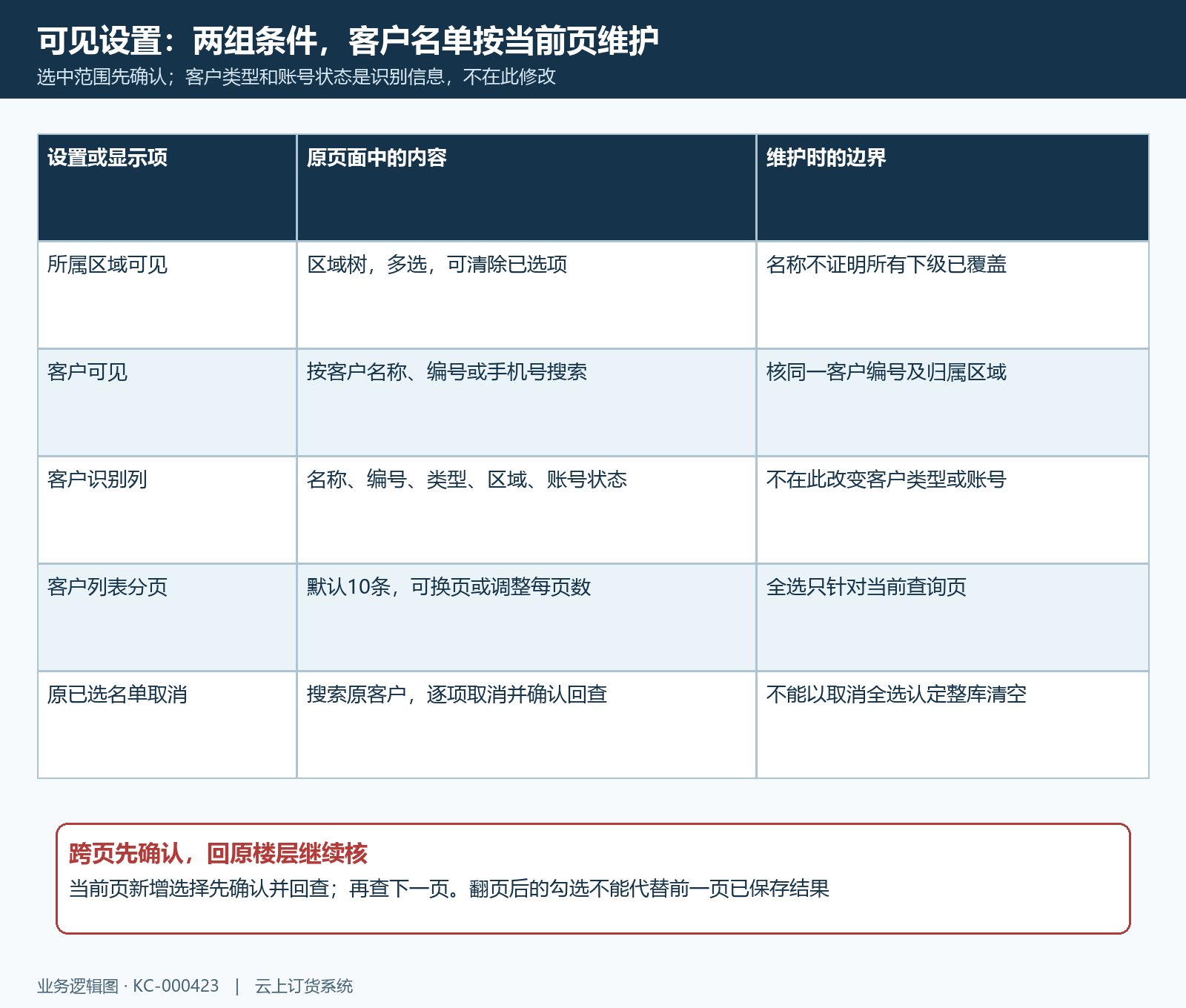The width and height of the screenshot is (1186, 1008).
Task: Click the row label 客户列表分页
Action: (168, 617)
